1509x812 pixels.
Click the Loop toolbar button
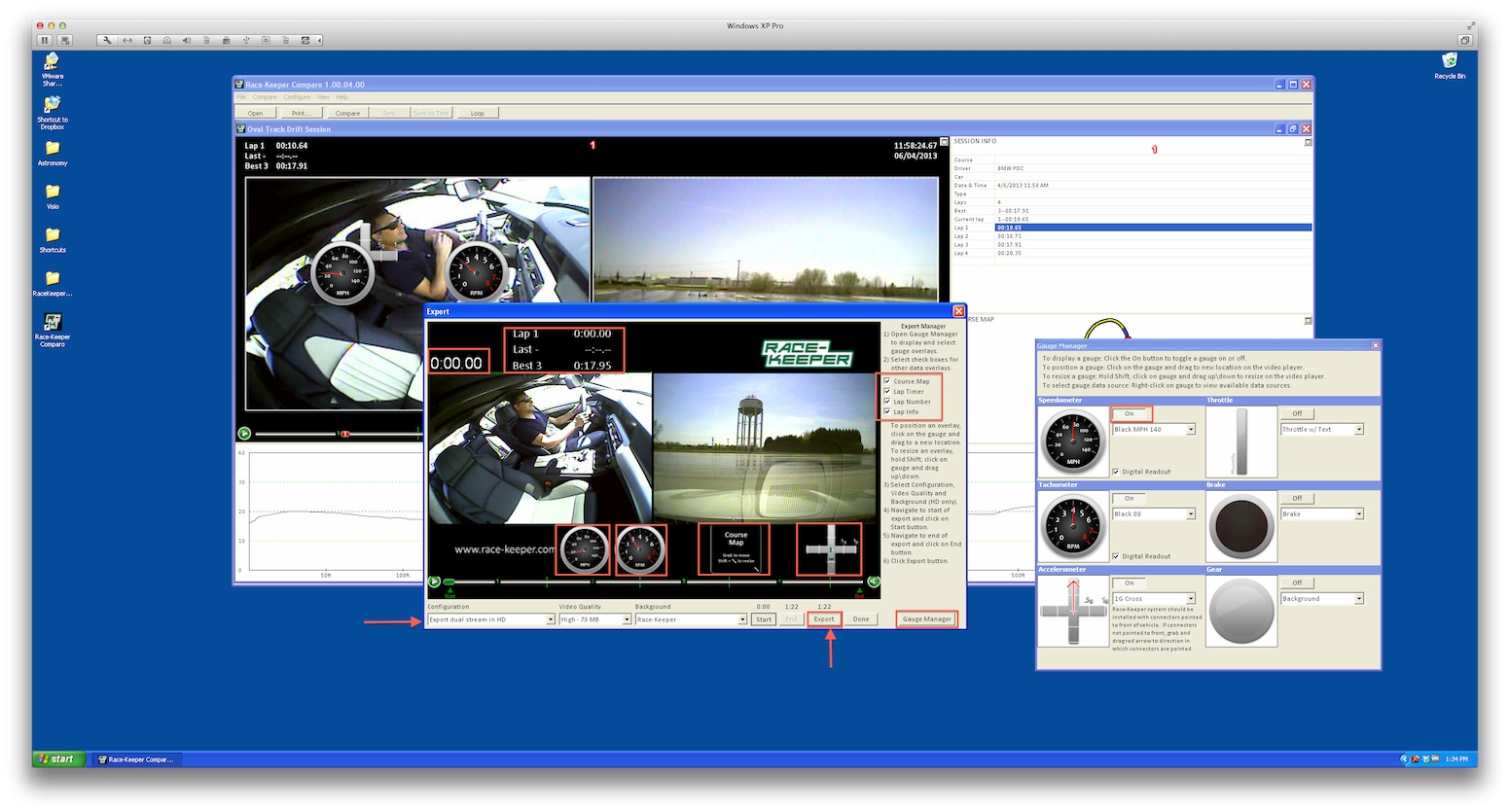pyautogui.click(x=477, y=113)
